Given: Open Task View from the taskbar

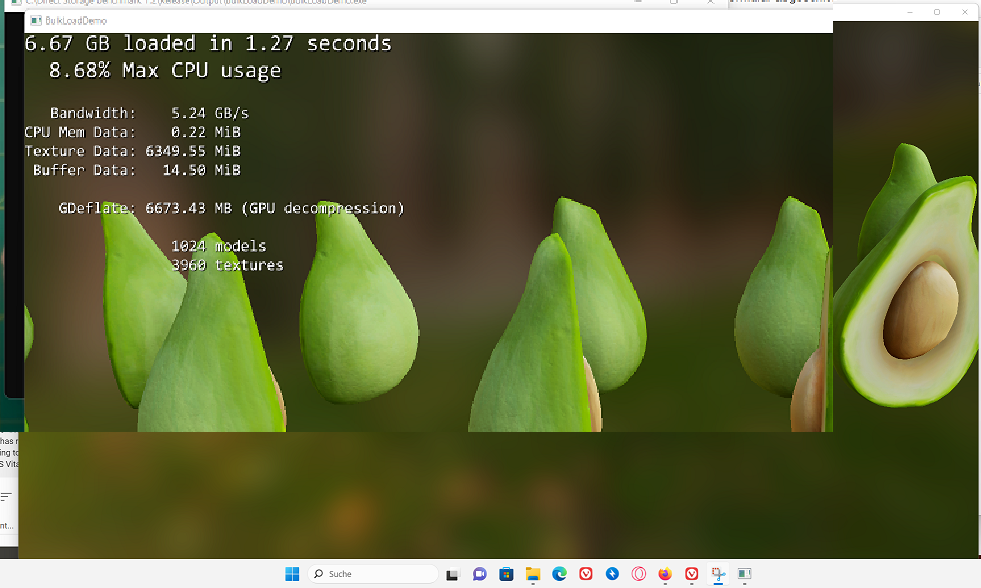Looking at the screenshot, I should point(452,574).
